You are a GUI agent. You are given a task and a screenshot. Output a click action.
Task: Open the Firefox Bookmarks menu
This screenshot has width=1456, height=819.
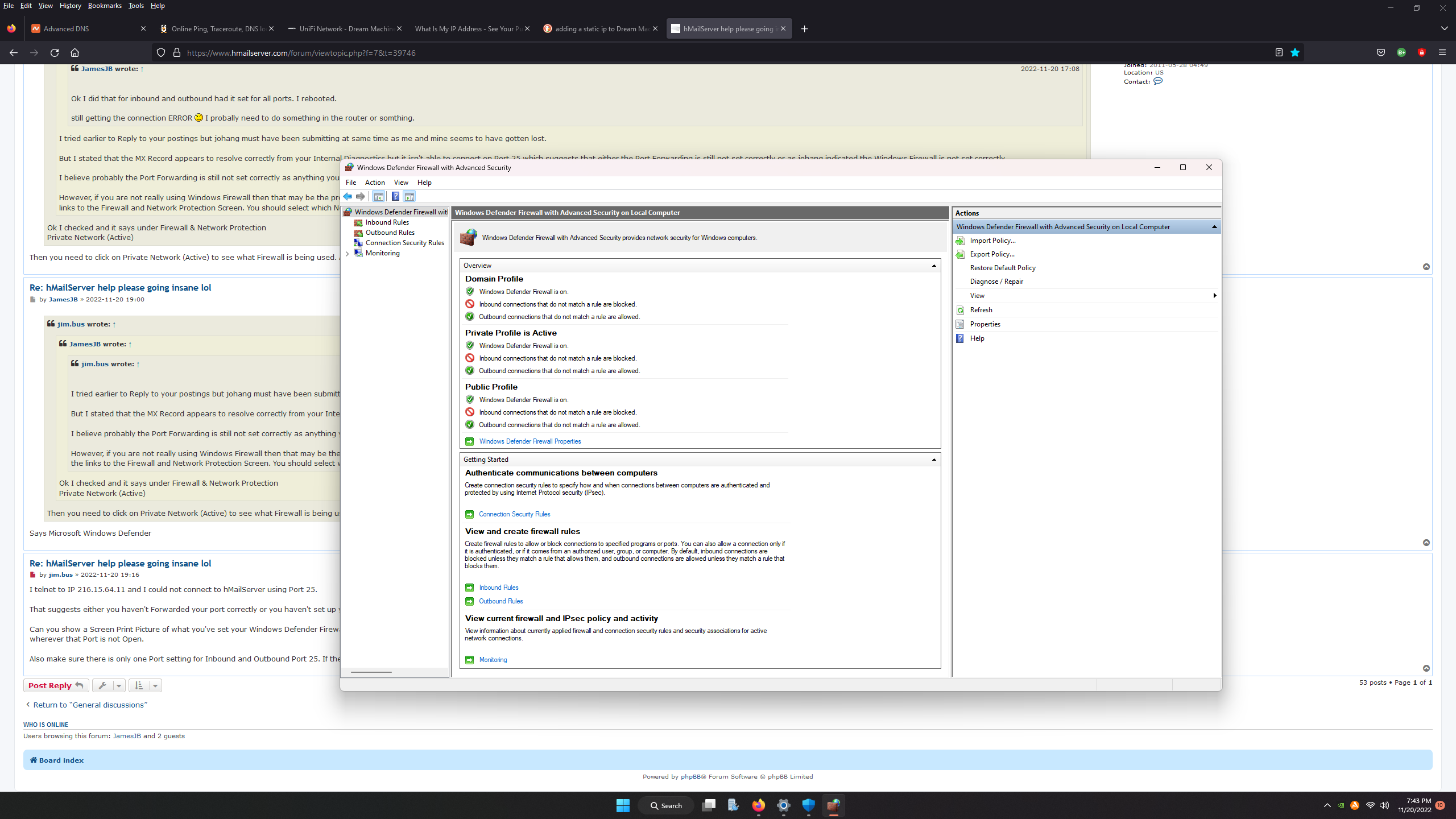click(x=105, y=6)
